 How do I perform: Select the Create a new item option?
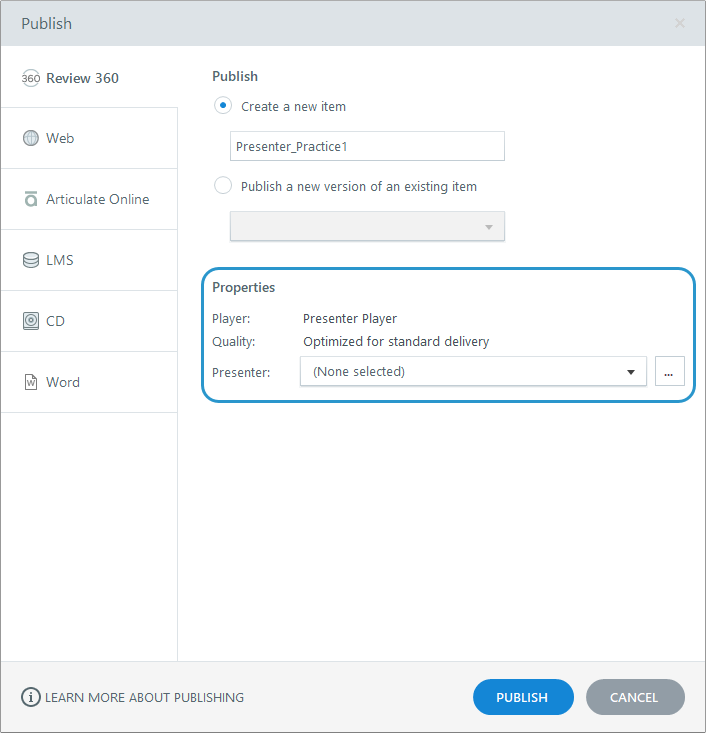click(223, 106)
